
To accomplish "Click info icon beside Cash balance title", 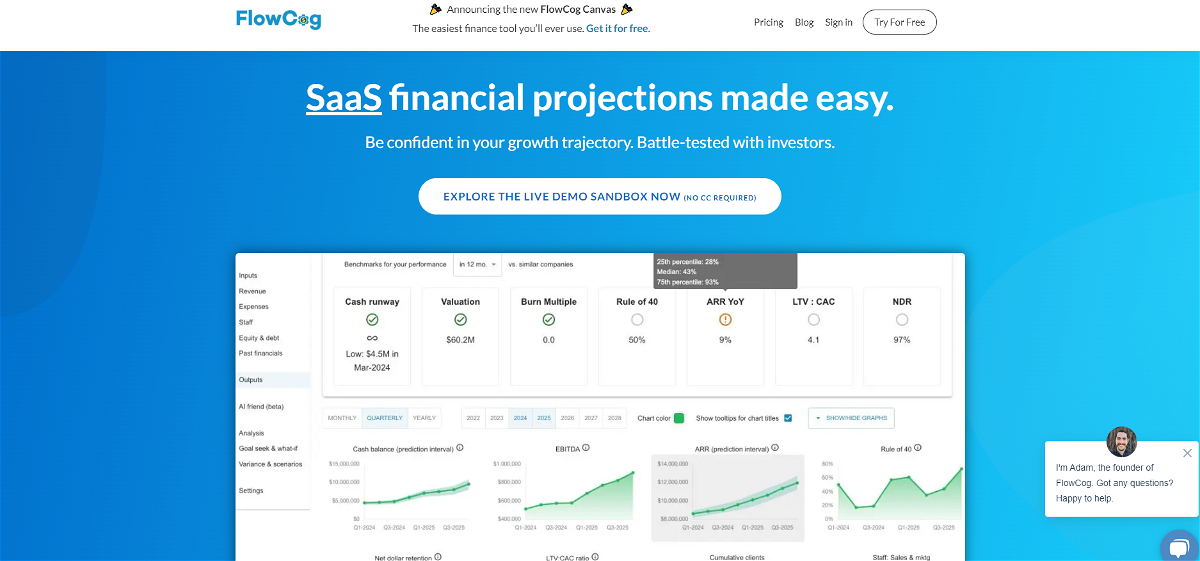I will tap(460, 448).
